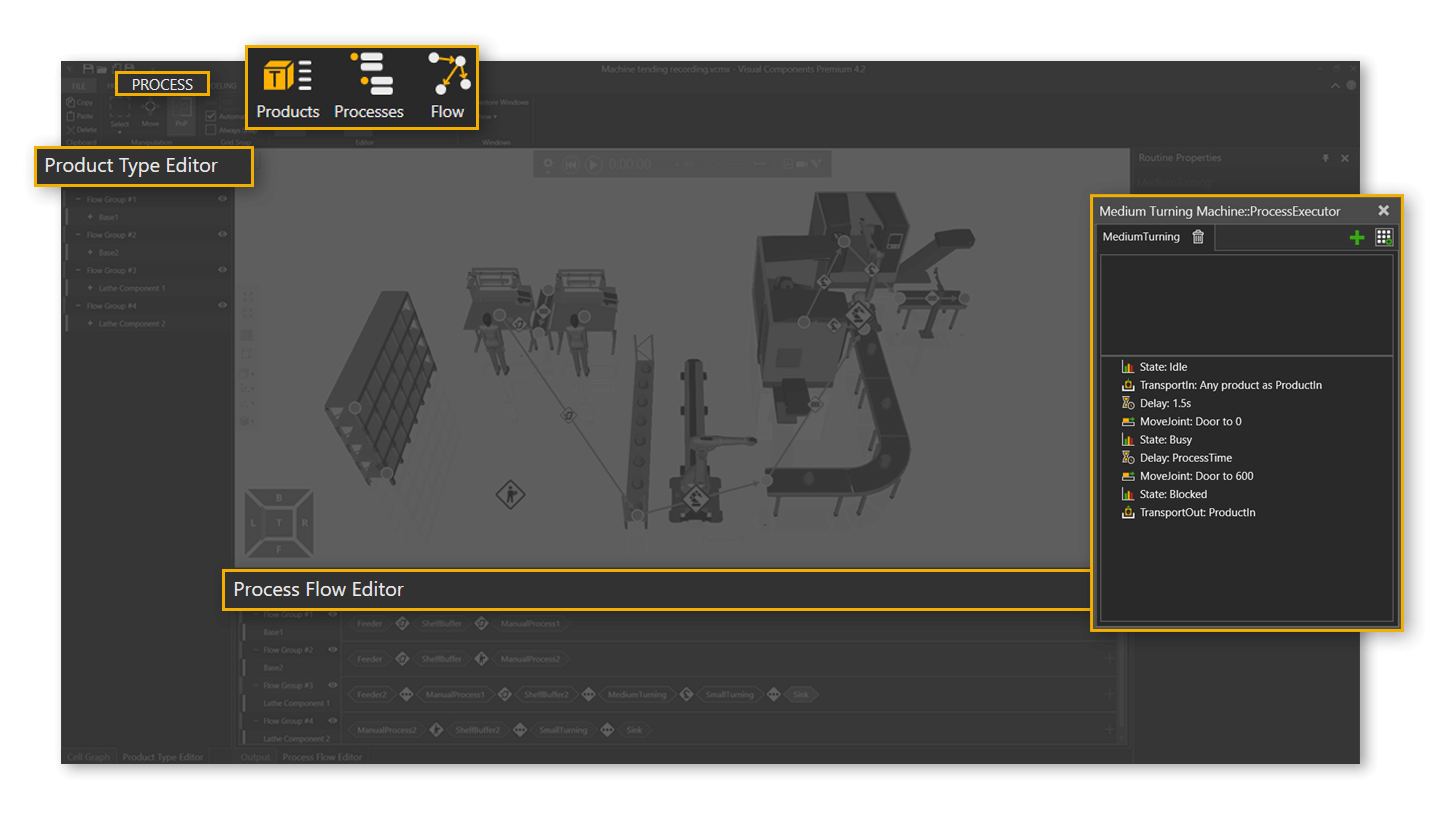The width and height of the screenshot is (1444, 815).
Task: Click the Flow editor icon
Action: tap(447, 86)
